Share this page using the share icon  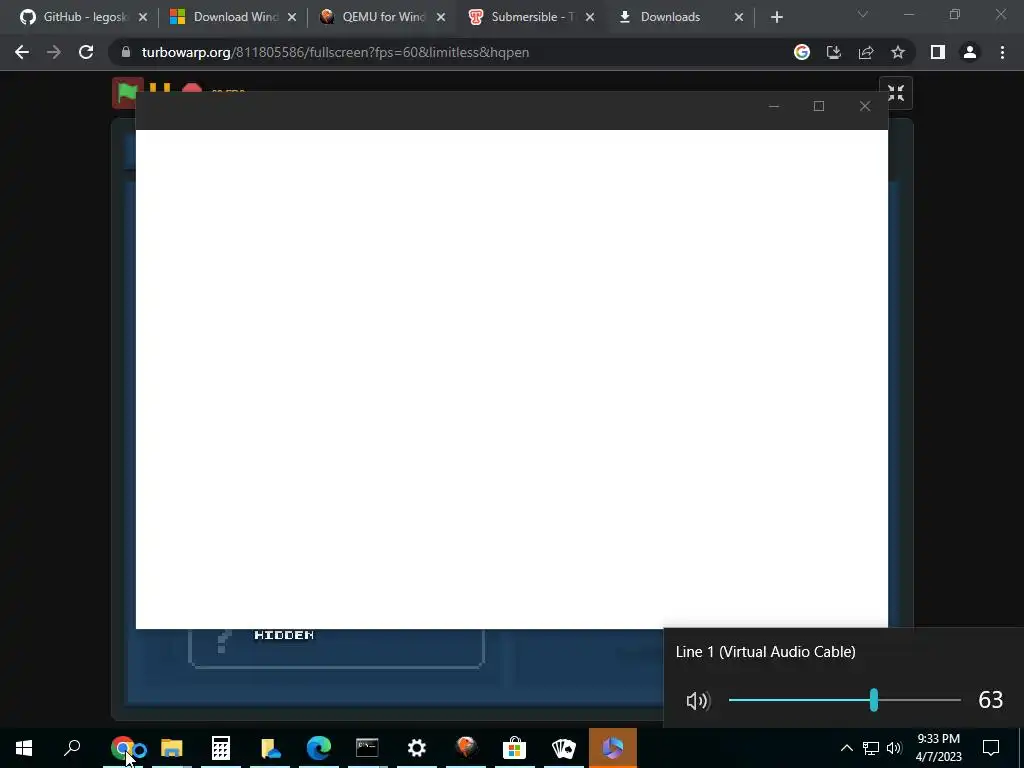tap(866, 52)
